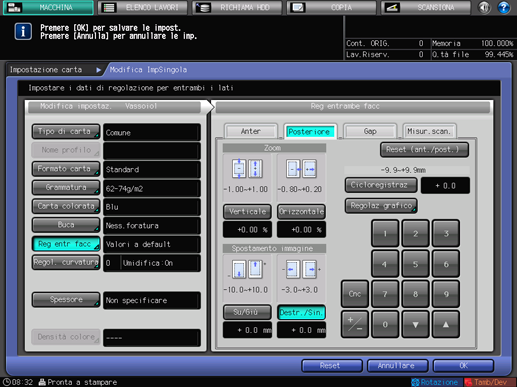Open Grammatura setting
The width and height of the screenshot is (517, 387).
66,187
